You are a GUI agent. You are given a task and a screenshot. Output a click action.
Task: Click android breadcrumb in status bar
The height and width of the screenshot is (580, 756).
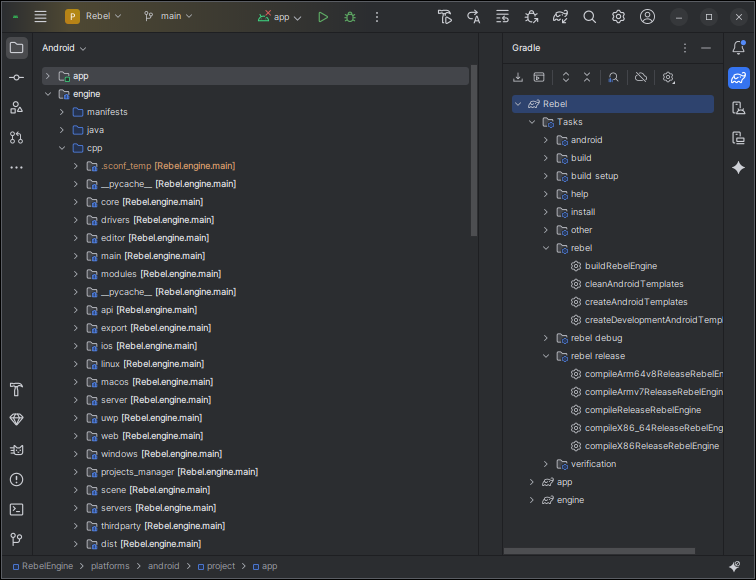coord(163,566)
